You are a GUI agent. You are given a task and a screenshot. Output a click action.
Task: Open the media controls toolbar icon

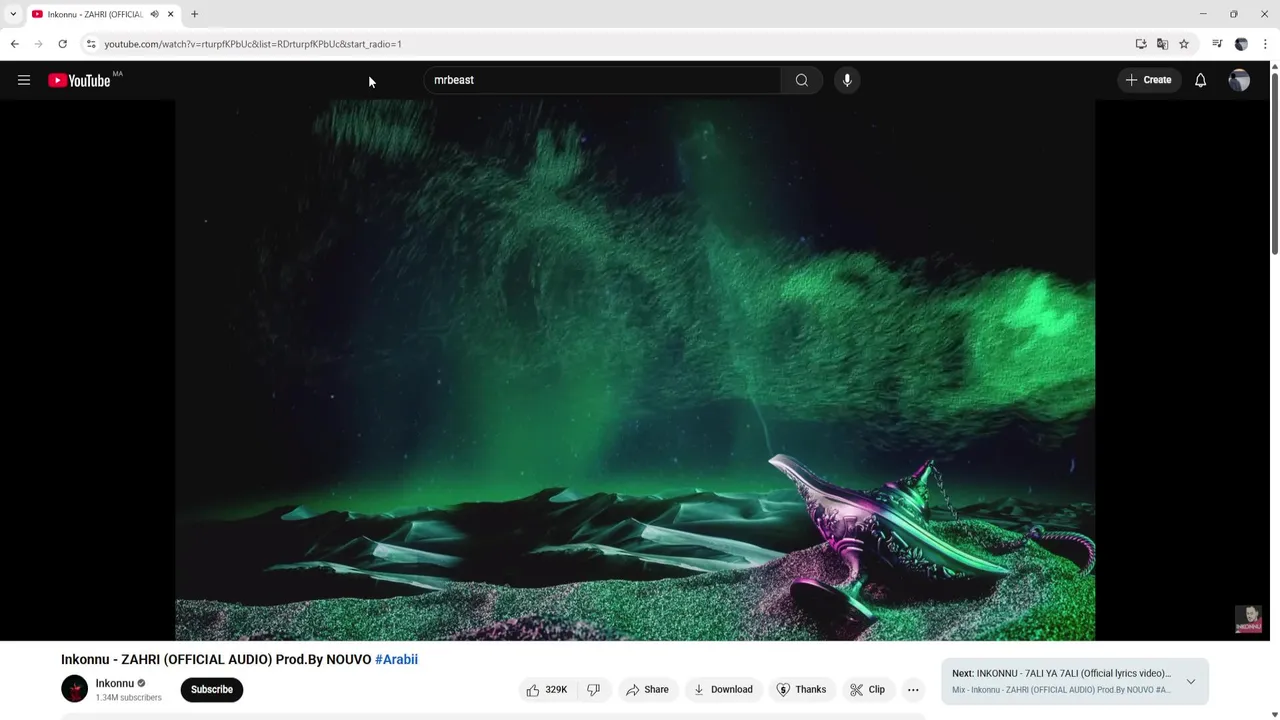click(x=1217, y=44)
